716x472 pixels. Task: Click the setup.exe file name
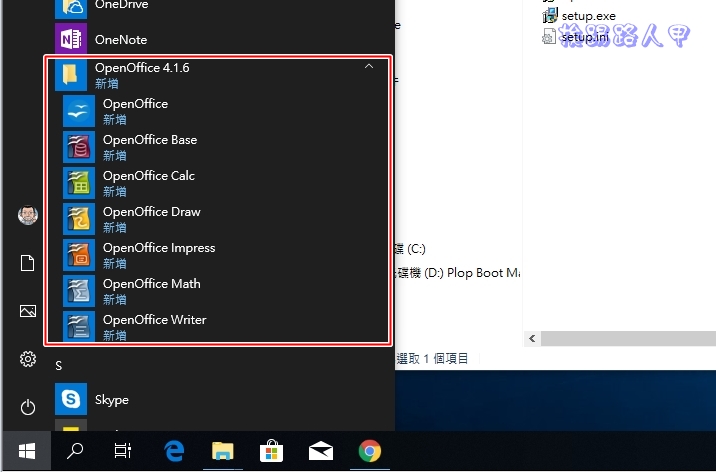(589, 16)
